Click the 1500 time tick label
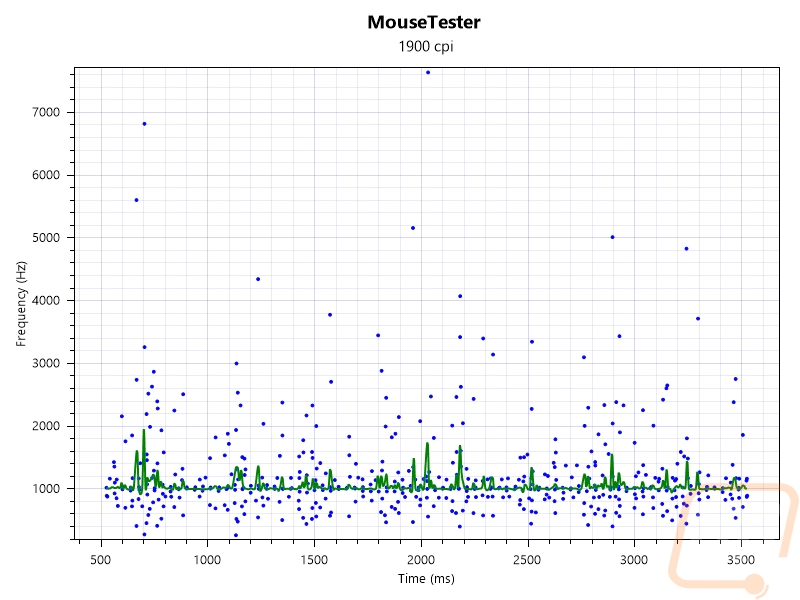The width and height of the screenshot is (800, 600). pos(314,560)
